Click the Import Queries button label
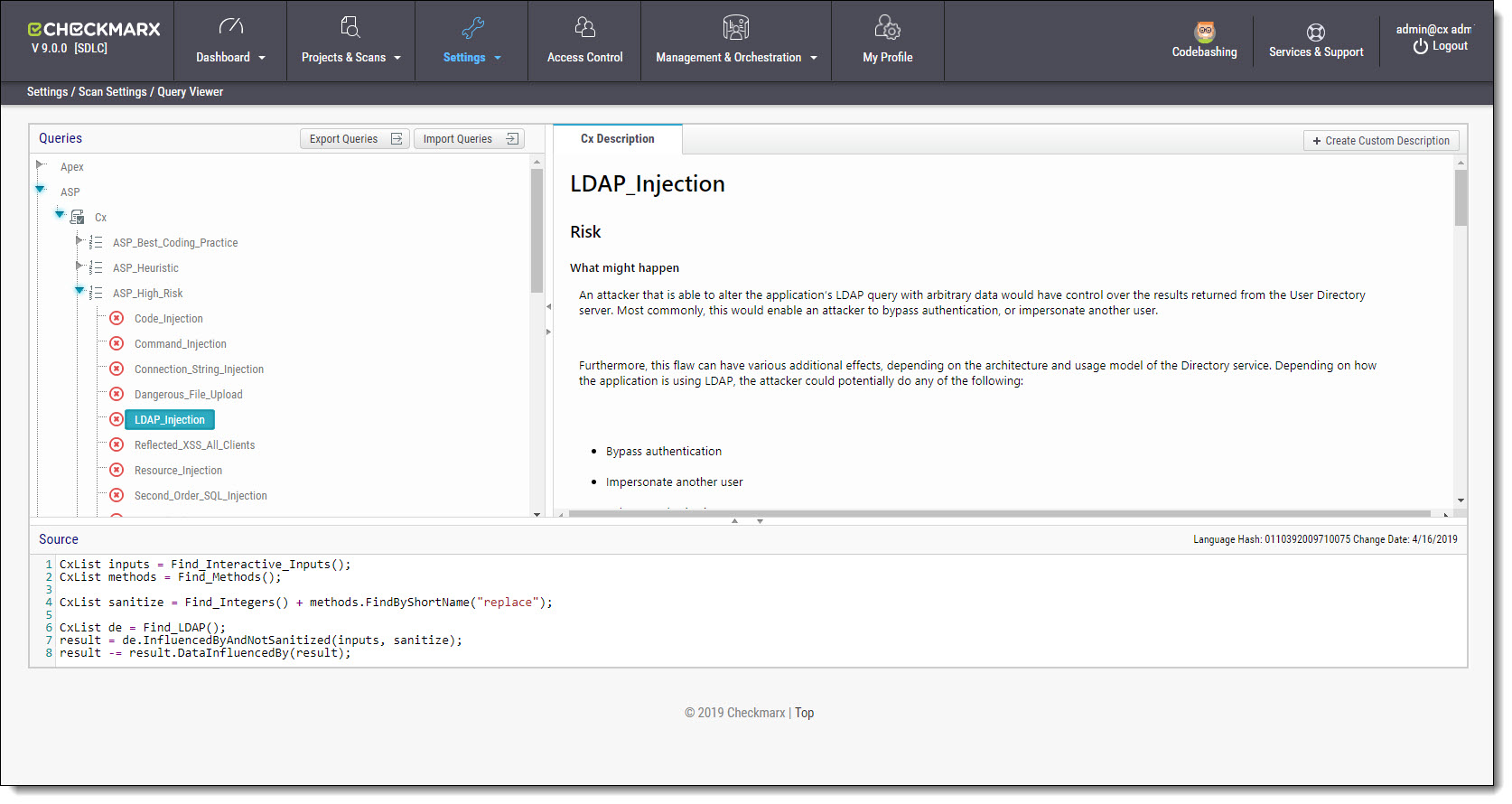The height and width of the screenshot is (804, 1512). coord(458,139)
